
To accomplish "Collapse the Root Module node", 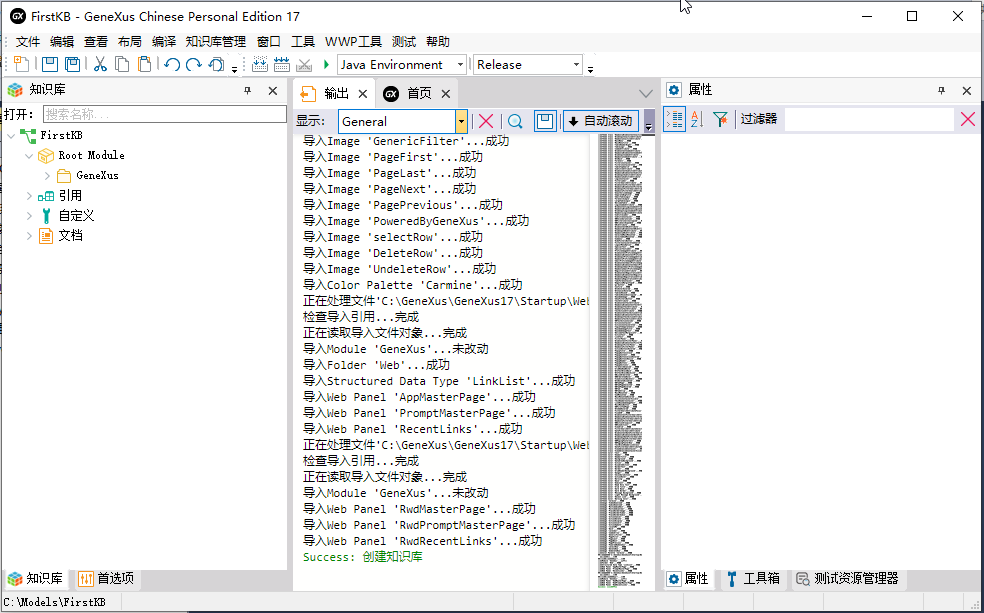I will [29, 155].
